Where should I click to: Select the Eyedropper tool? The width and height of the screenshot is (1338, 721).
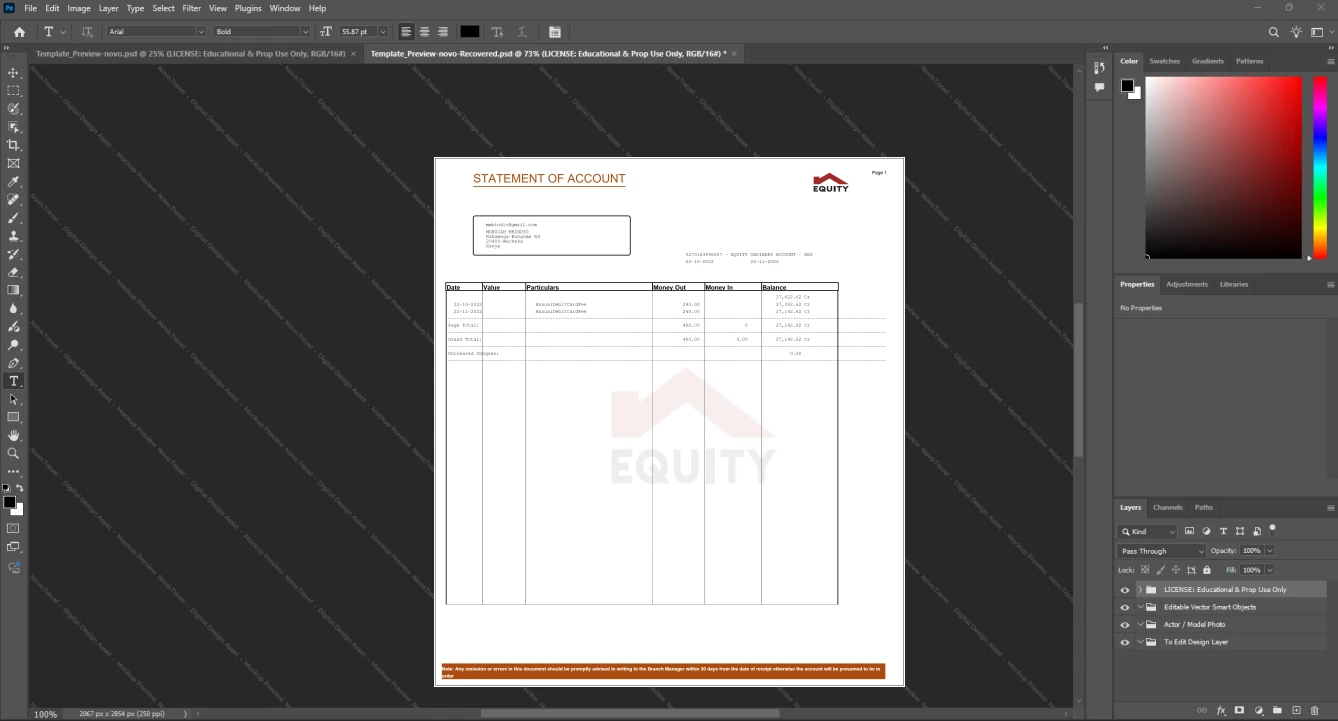click(13, 182)
